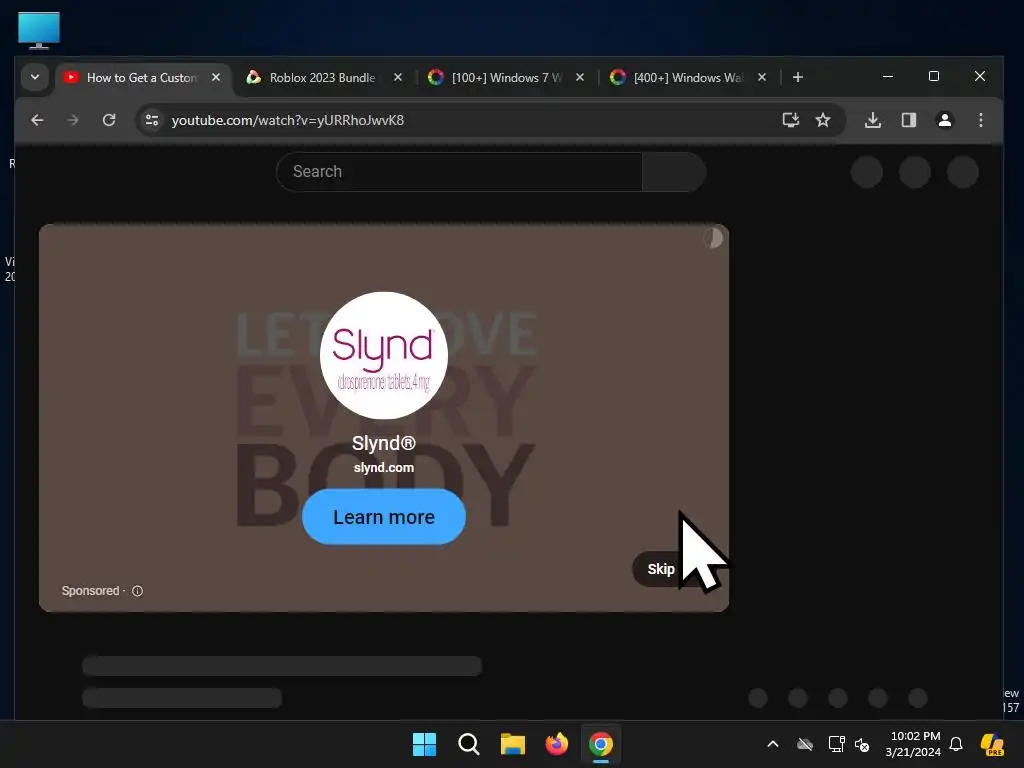Open the tab search dropdown arrow
The image size is (1024, 768).
coord(35,77)
